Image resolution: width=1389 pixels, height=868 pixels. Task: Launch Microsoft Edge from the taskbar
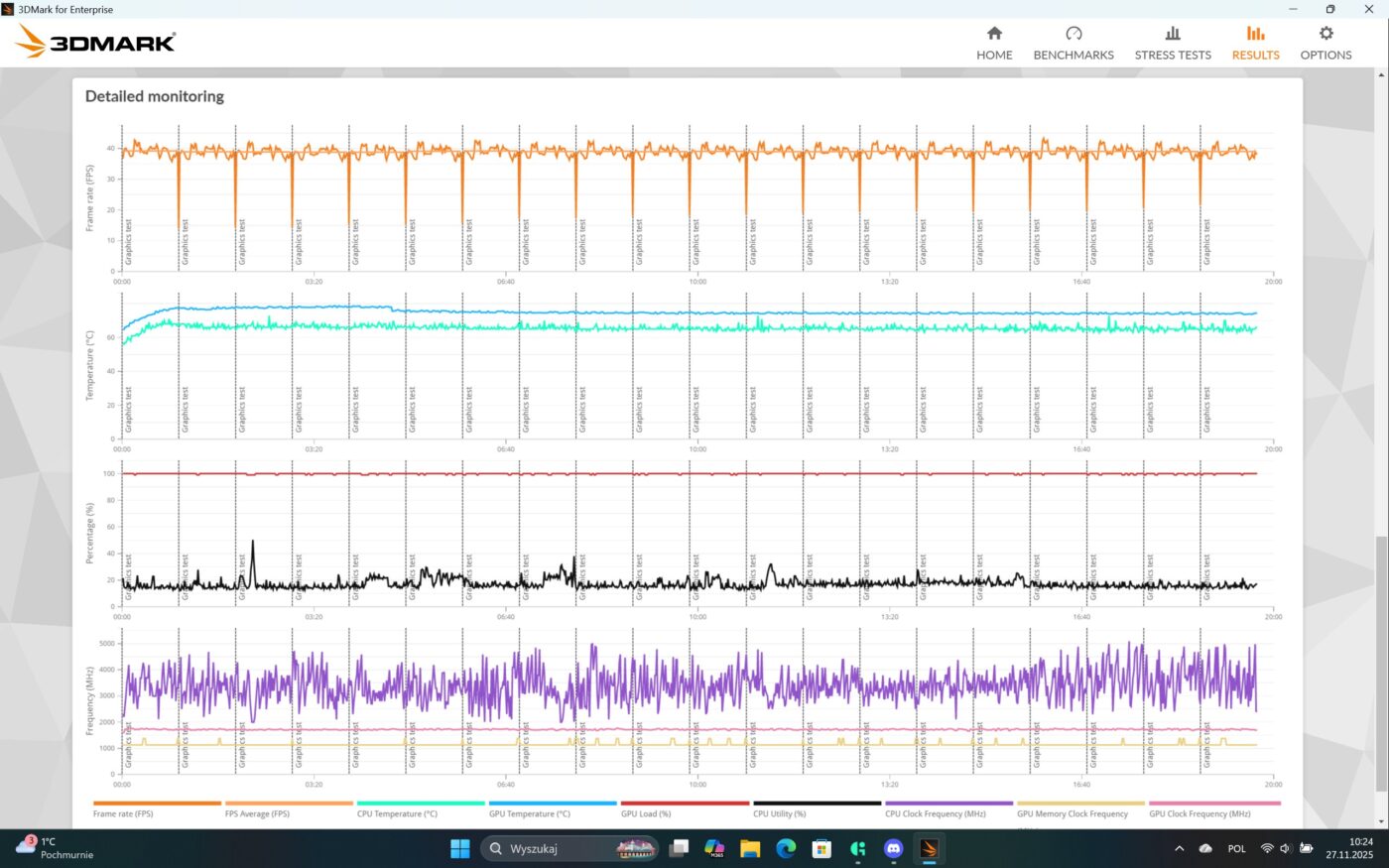(x=786, y=848)
